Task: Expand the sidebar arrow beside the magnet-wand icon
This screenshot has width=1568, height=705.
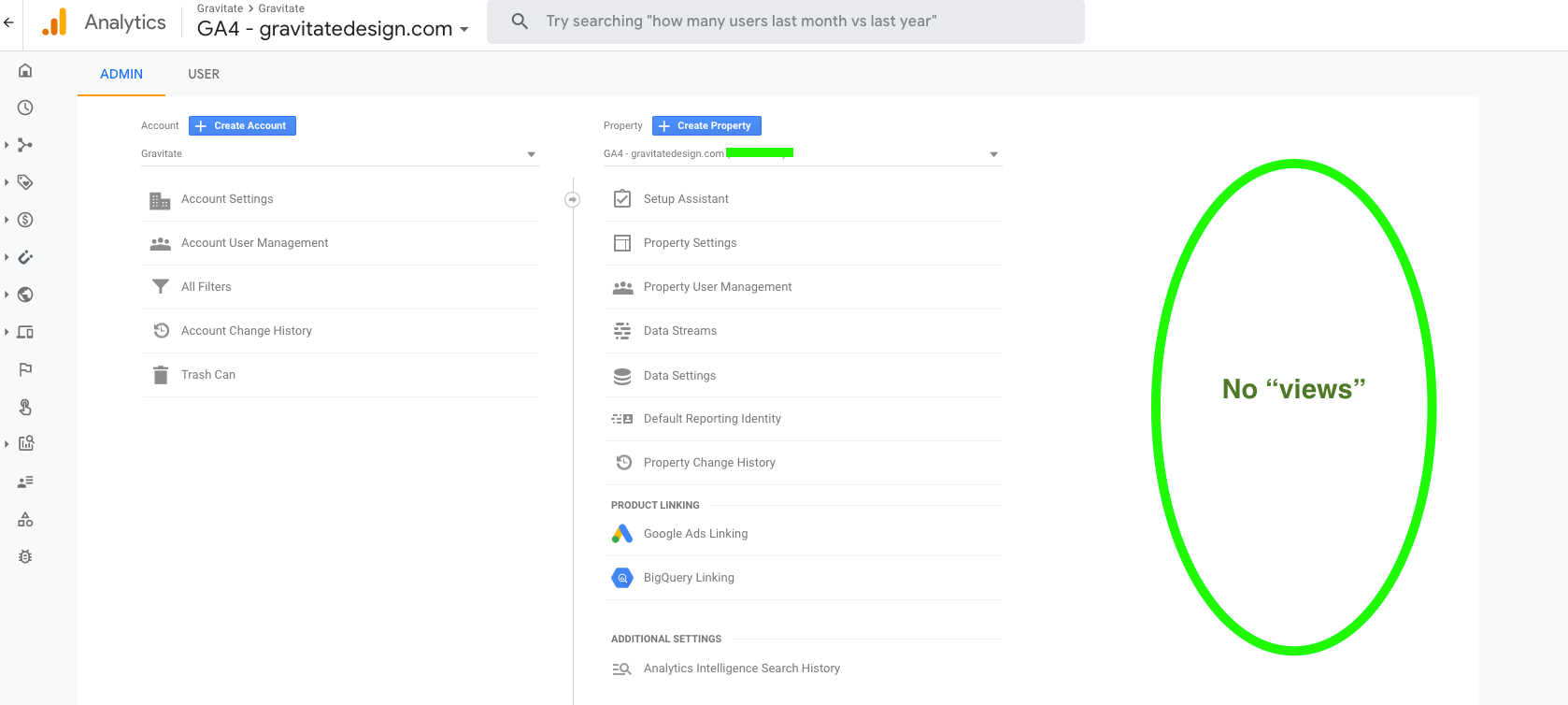Action: click(7, 257)
